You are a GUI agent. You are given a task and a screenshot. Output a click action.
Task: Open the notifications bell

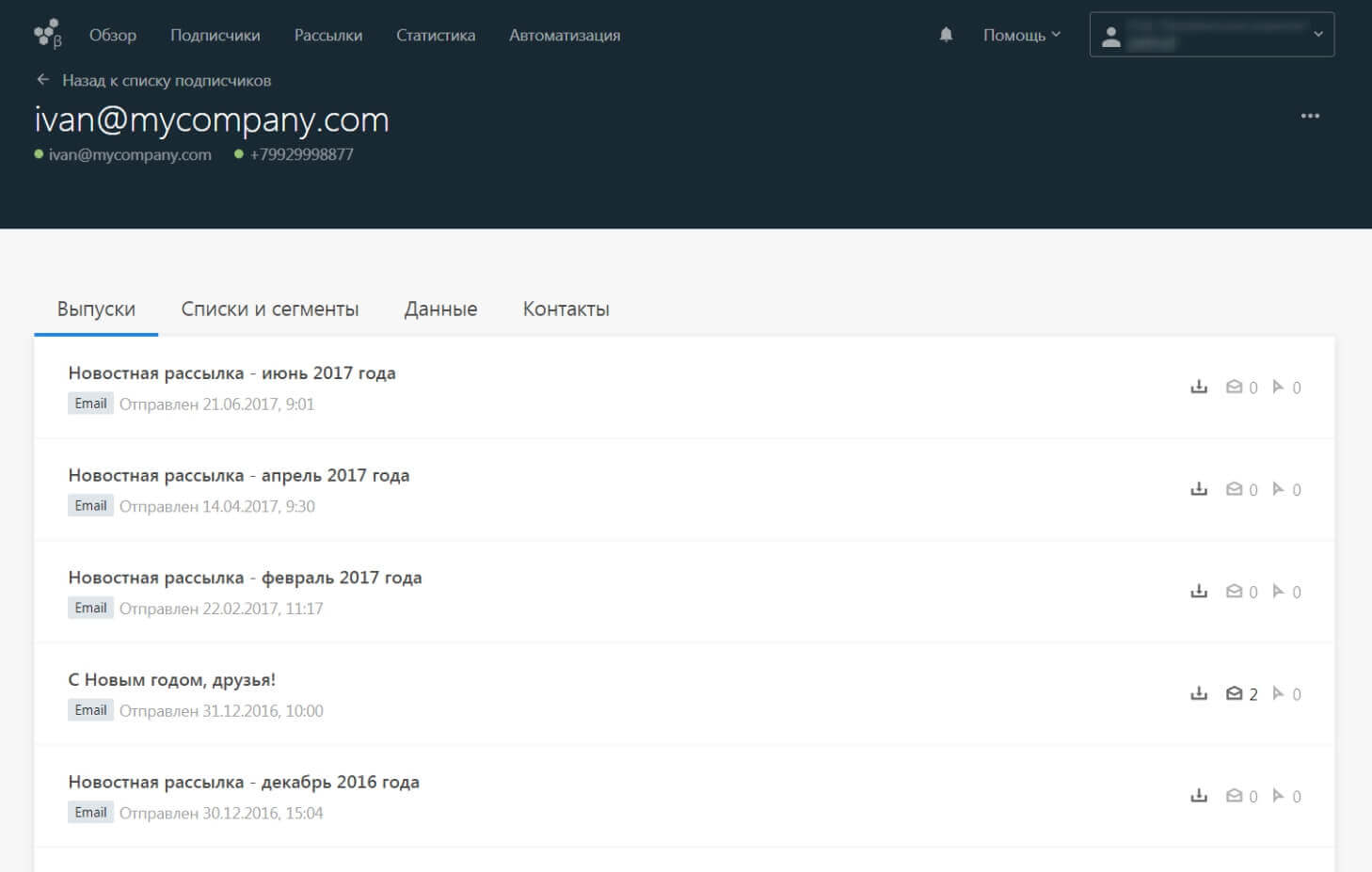point(946,35)
